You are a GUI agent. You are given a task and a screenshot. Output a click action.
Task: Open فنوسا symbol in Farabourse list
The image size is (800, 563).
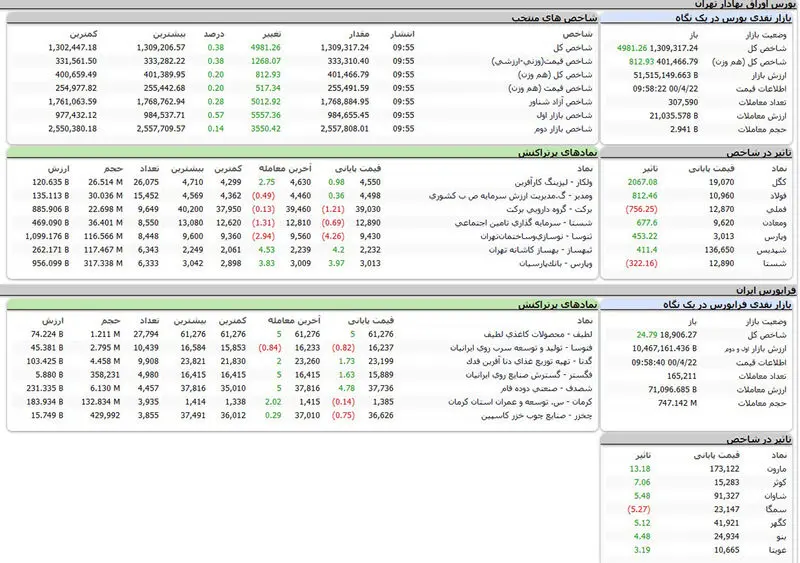(x=521, y=348)
